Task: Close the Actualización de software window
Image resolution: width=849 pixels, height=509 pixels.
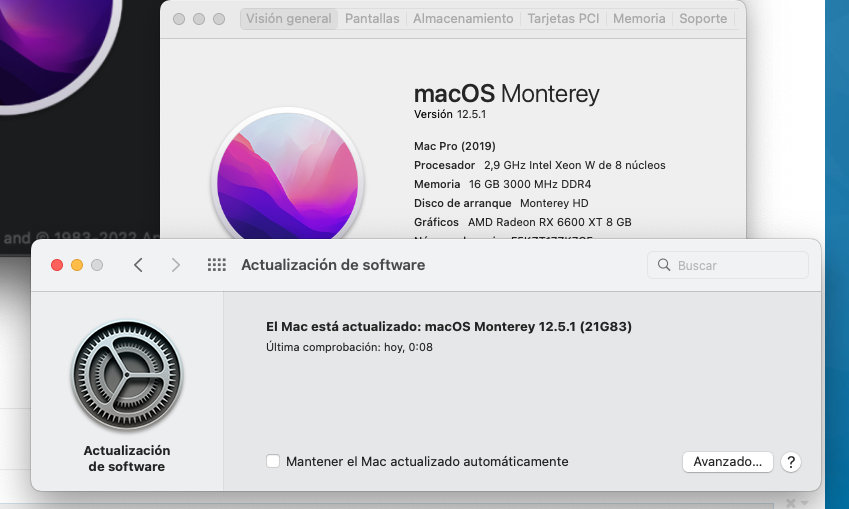Action: click(x=57, y=265)
